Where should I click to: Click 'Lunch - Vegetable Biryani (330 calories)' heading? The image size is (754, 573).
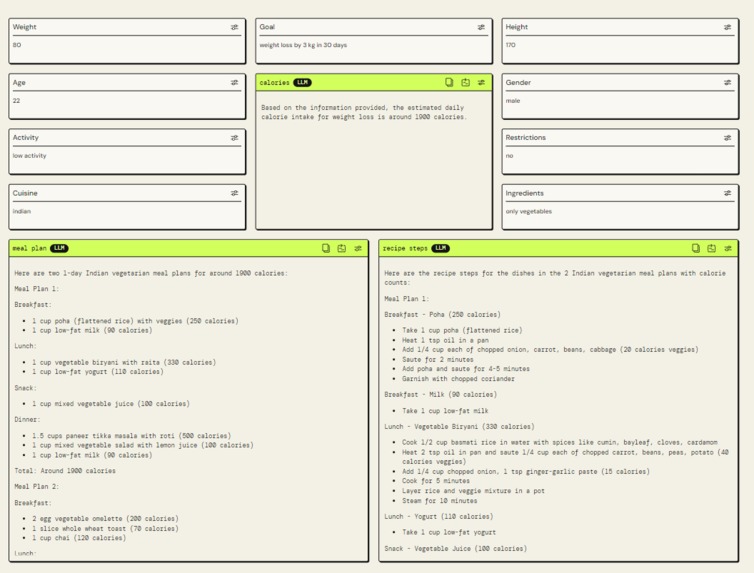[459, 427]
